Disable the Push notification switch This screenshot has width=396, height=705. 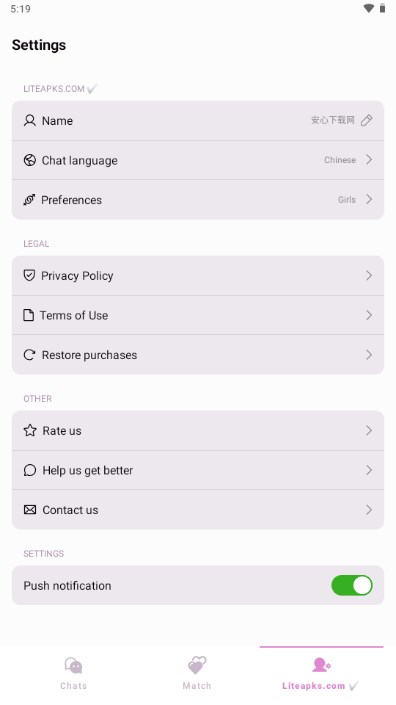click(352, 585)
